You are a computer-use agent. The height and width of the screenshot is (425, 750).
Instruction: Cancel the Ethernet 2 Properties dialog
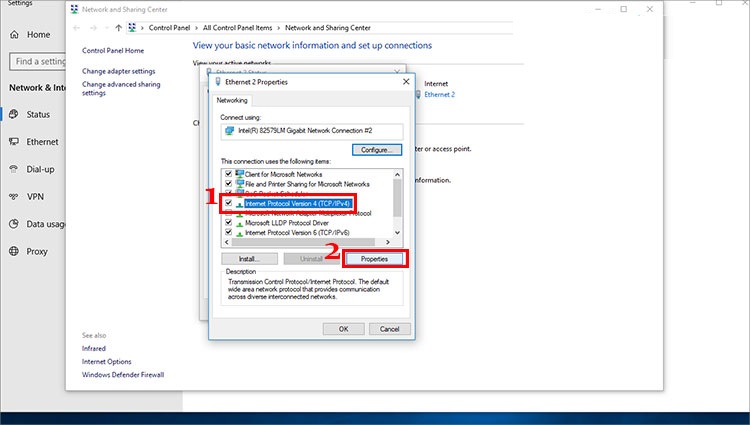(x=389, y=329)
